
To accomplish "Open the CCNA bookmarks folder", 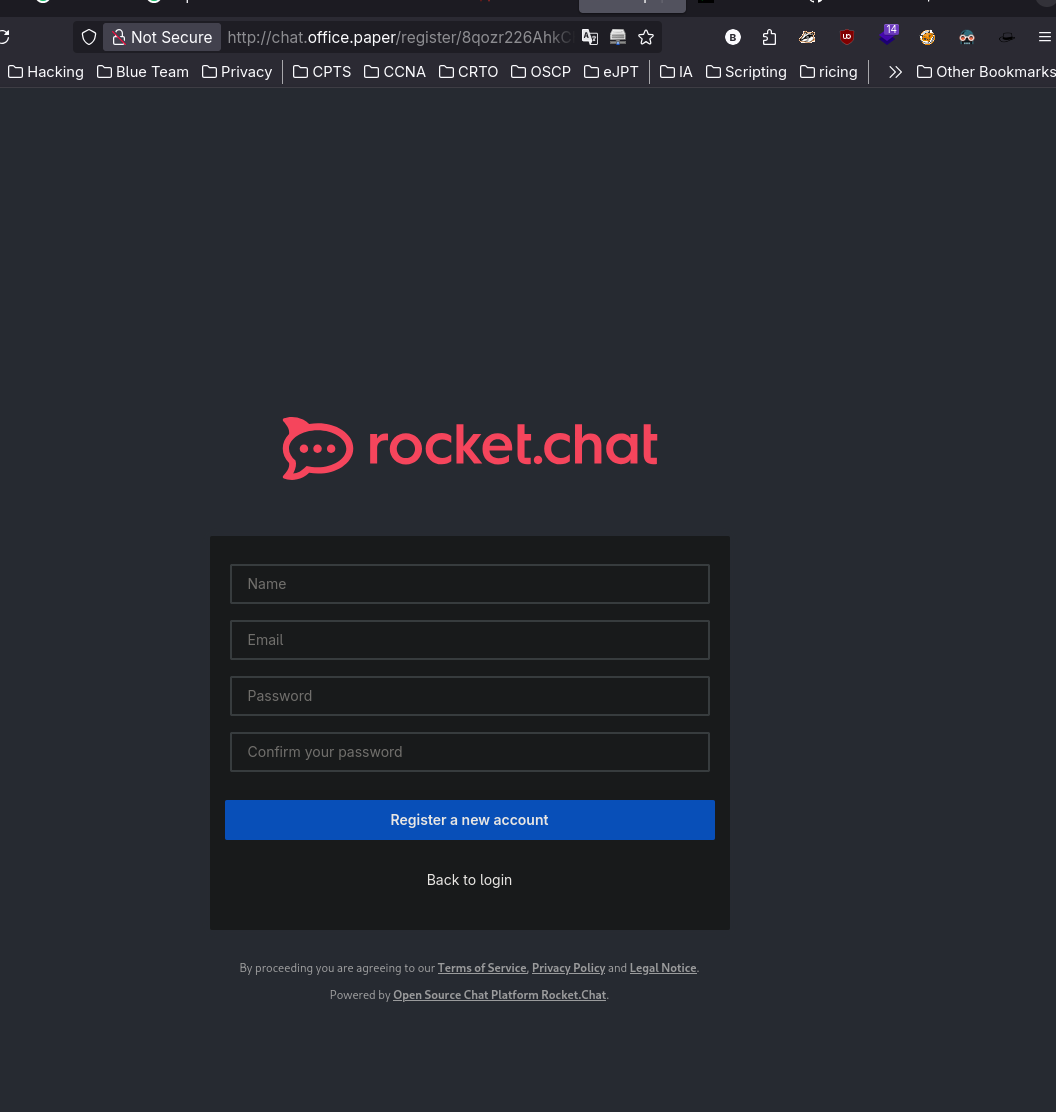I will [x=395, y=72].
